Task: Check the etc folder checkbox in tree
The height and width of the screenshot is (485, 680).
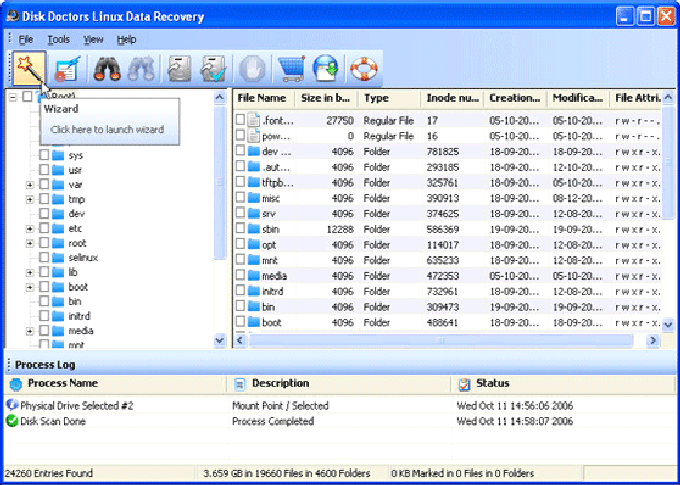Action: [44, 228]
